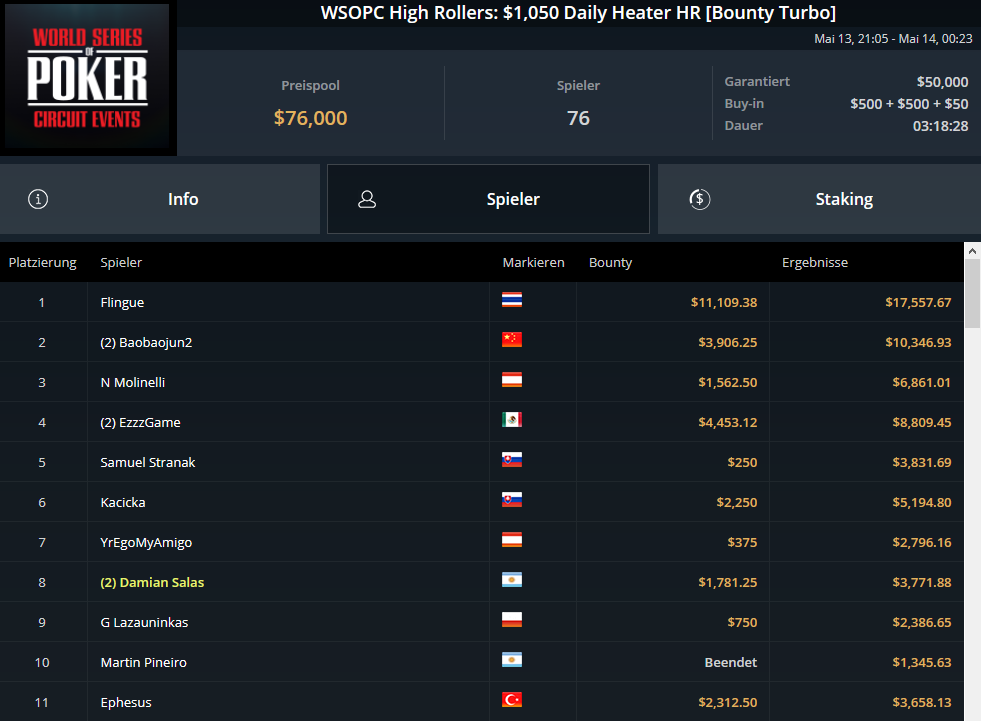Viewport: 981px width, 721px height.
Task: Click the World Series of Poker logo
Action: (87, 76)
